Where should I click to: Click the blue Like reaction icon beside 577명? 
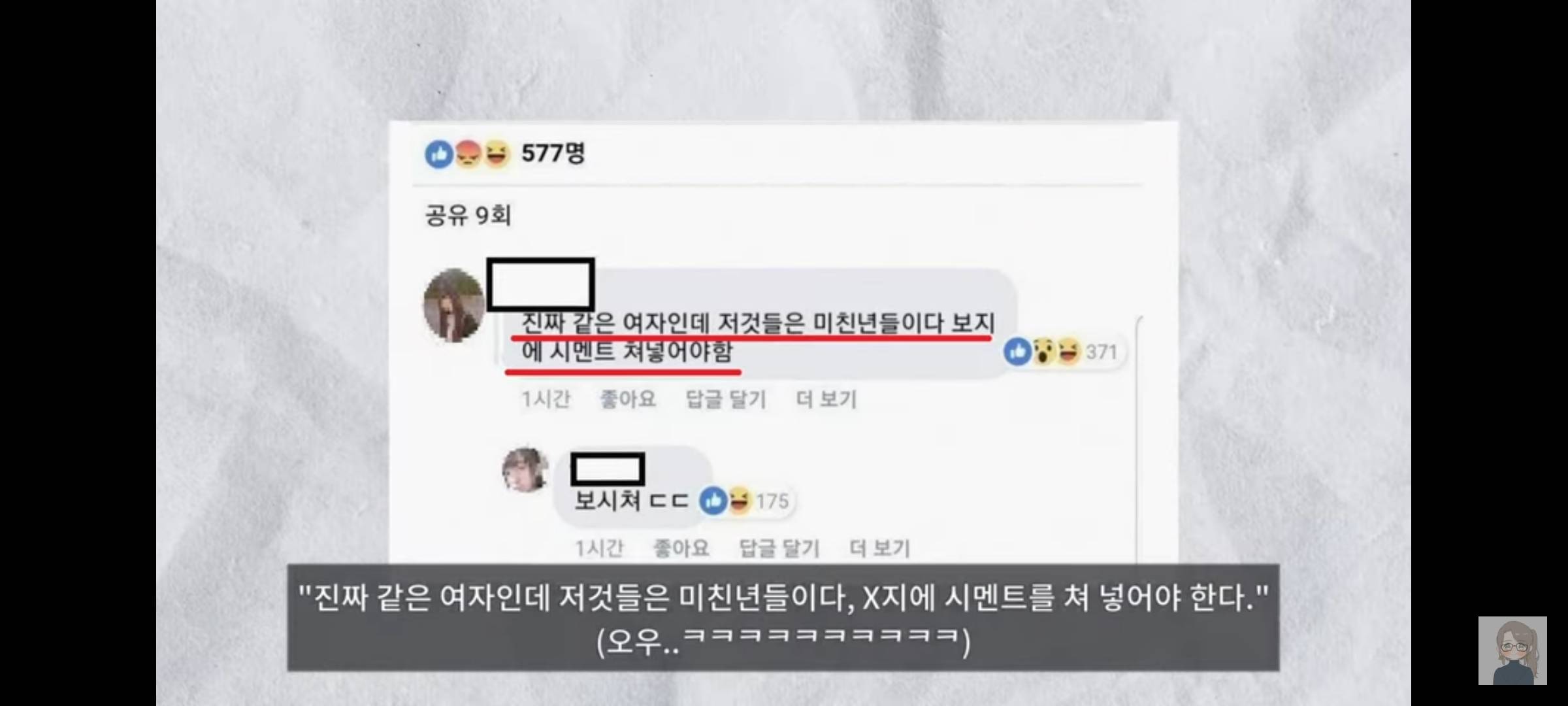[439, 155]
